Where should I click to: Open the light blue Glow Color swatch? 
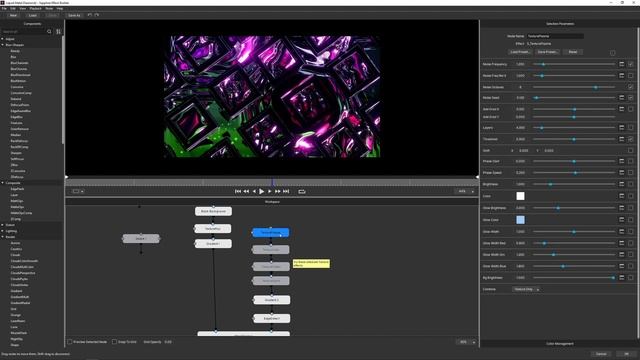(x=520, y=220)
